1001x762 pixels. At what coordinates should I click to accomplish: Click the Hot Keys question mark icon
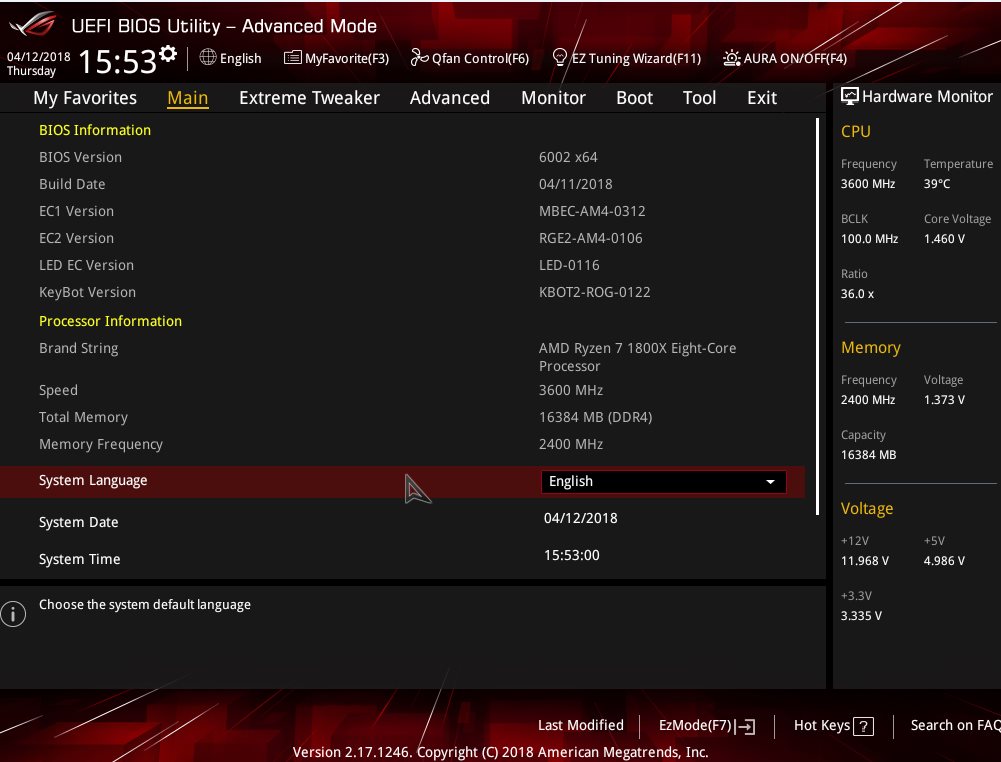(x=863, y=726)
